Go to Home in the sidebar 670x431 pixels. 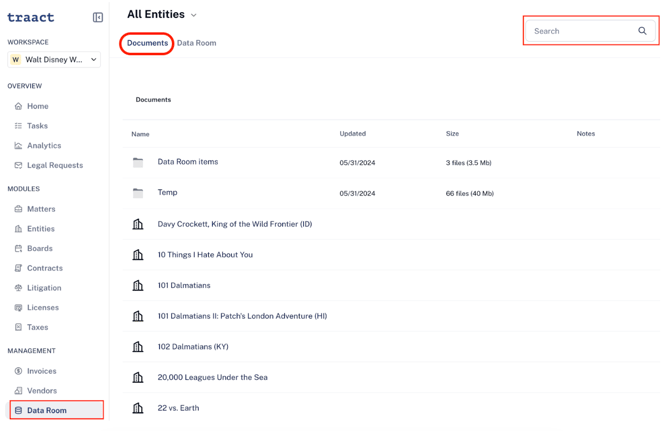click(38, 106)
